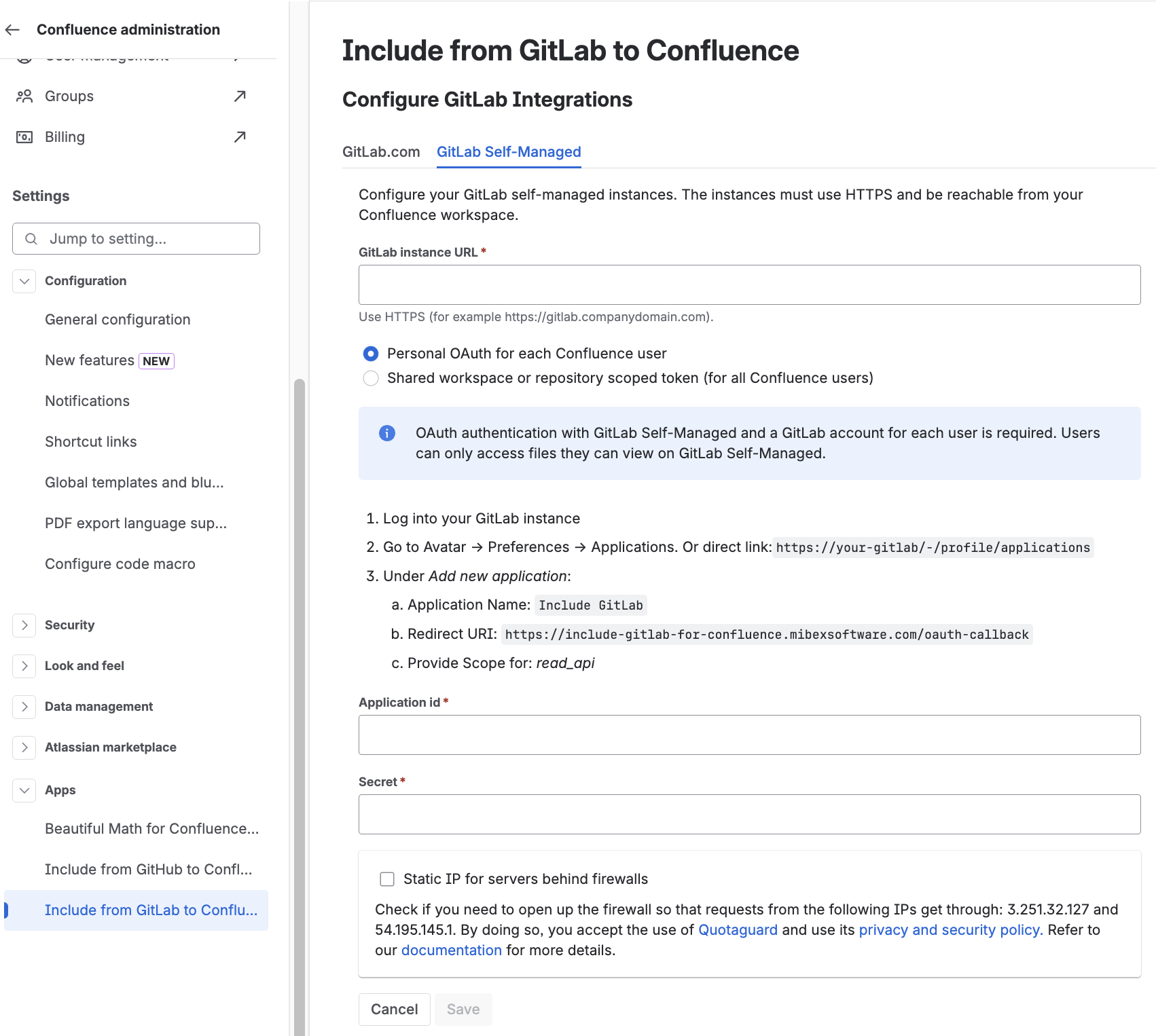Click the external link arrow next to Billing
Image resolution: width=1156 pixels, height=1036 pixels.
click(239, 136)
